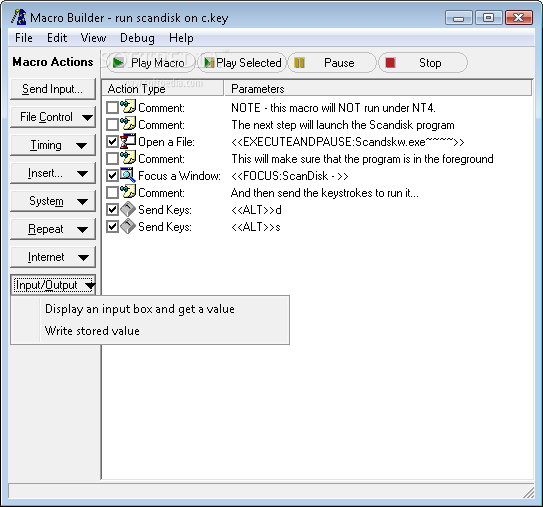Viewport: 543px width, 507px height.
Task: Select 'The next step will launch' text
Action: coord(343,125)
